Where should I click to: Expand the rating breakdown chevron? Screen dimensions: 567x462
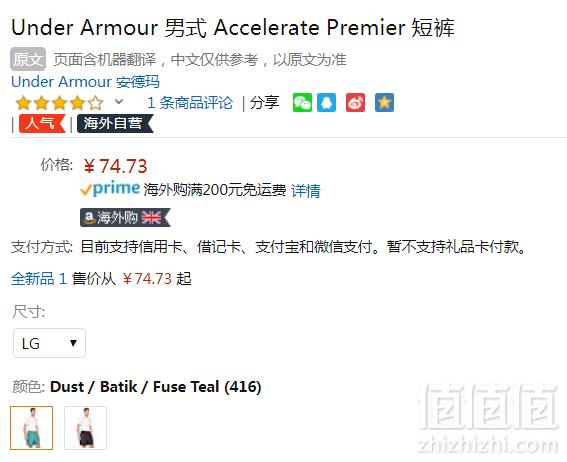point(119,102)
